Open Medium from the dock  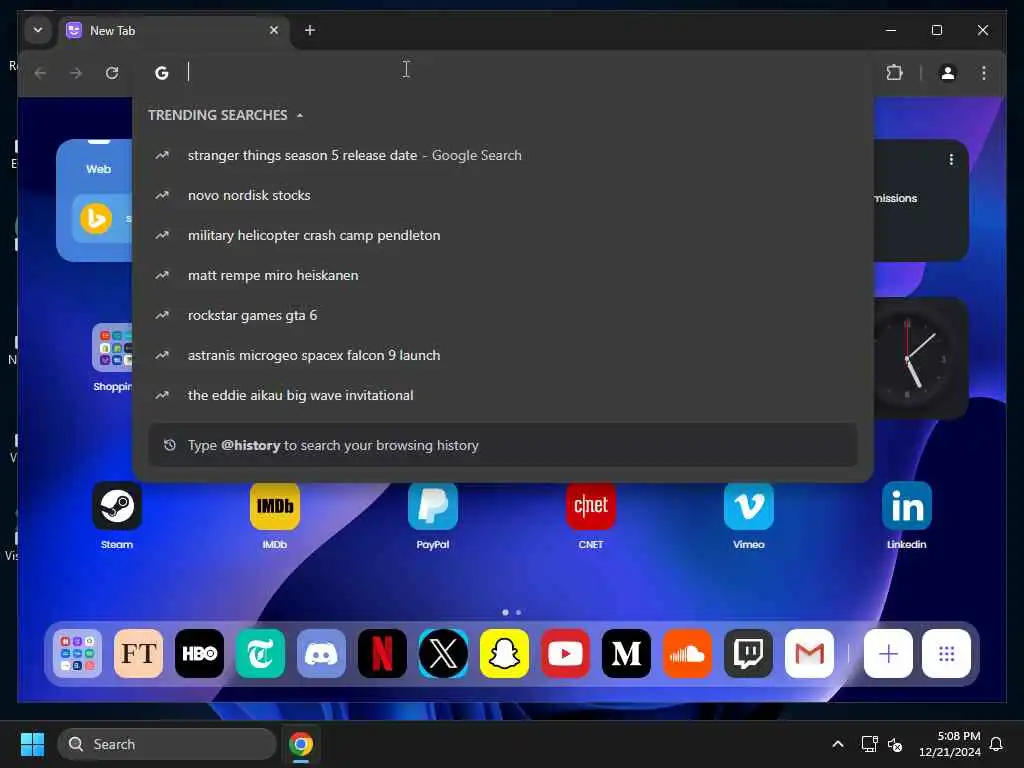(x=626, y=654)
